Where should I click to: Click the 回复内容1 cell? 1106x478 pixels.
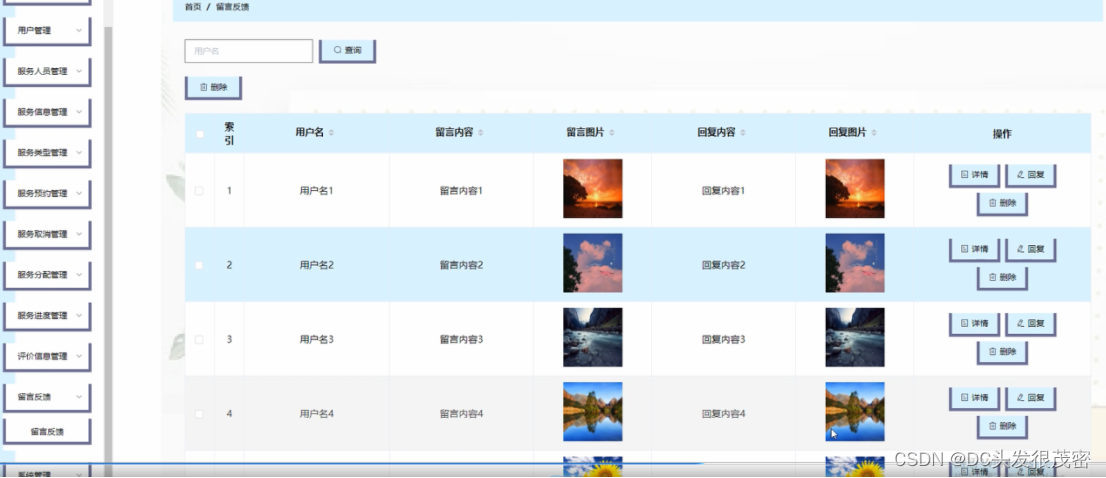[724, 191]
